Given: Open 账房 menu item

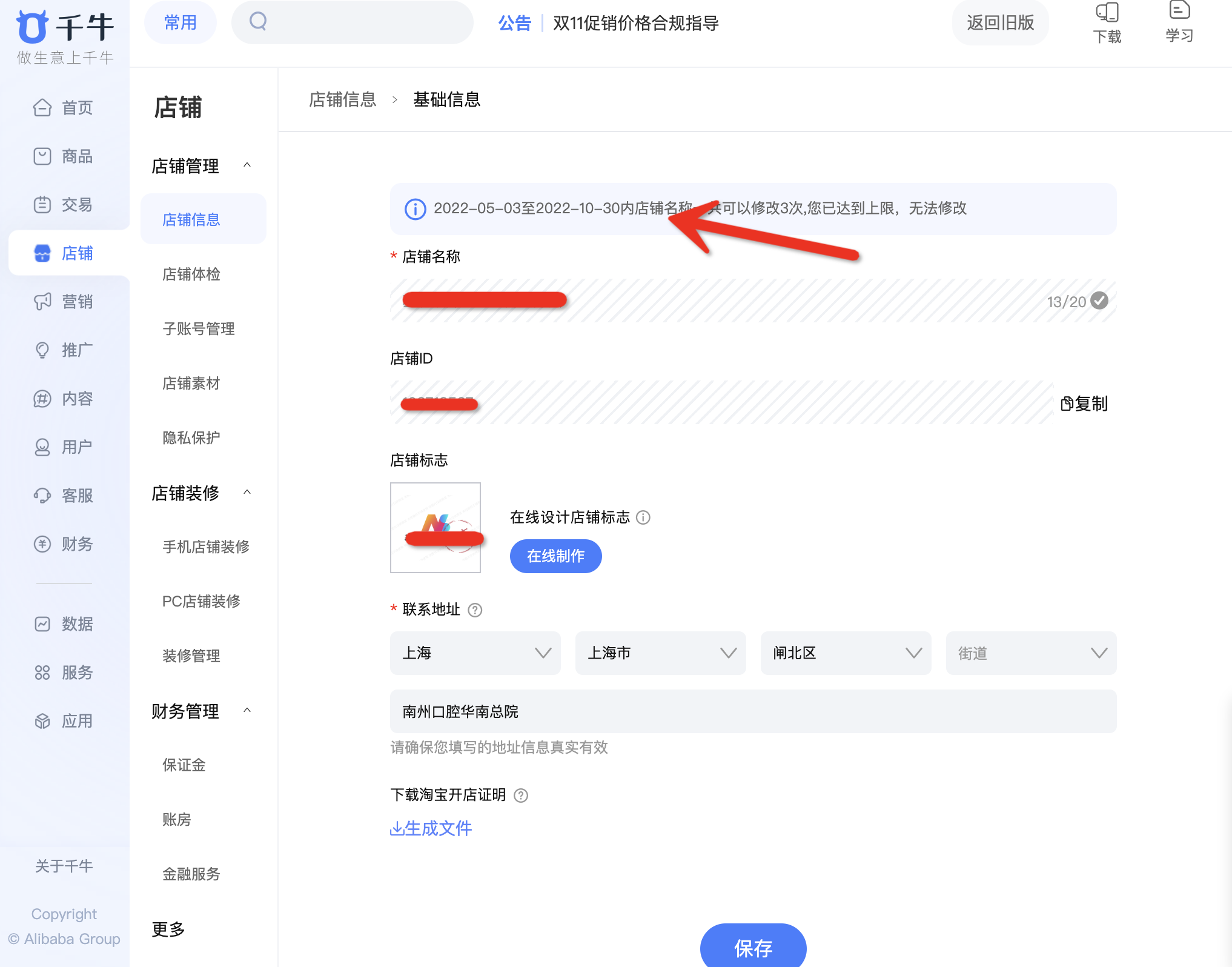Looking at the screenshot, I should coord(177,819).
